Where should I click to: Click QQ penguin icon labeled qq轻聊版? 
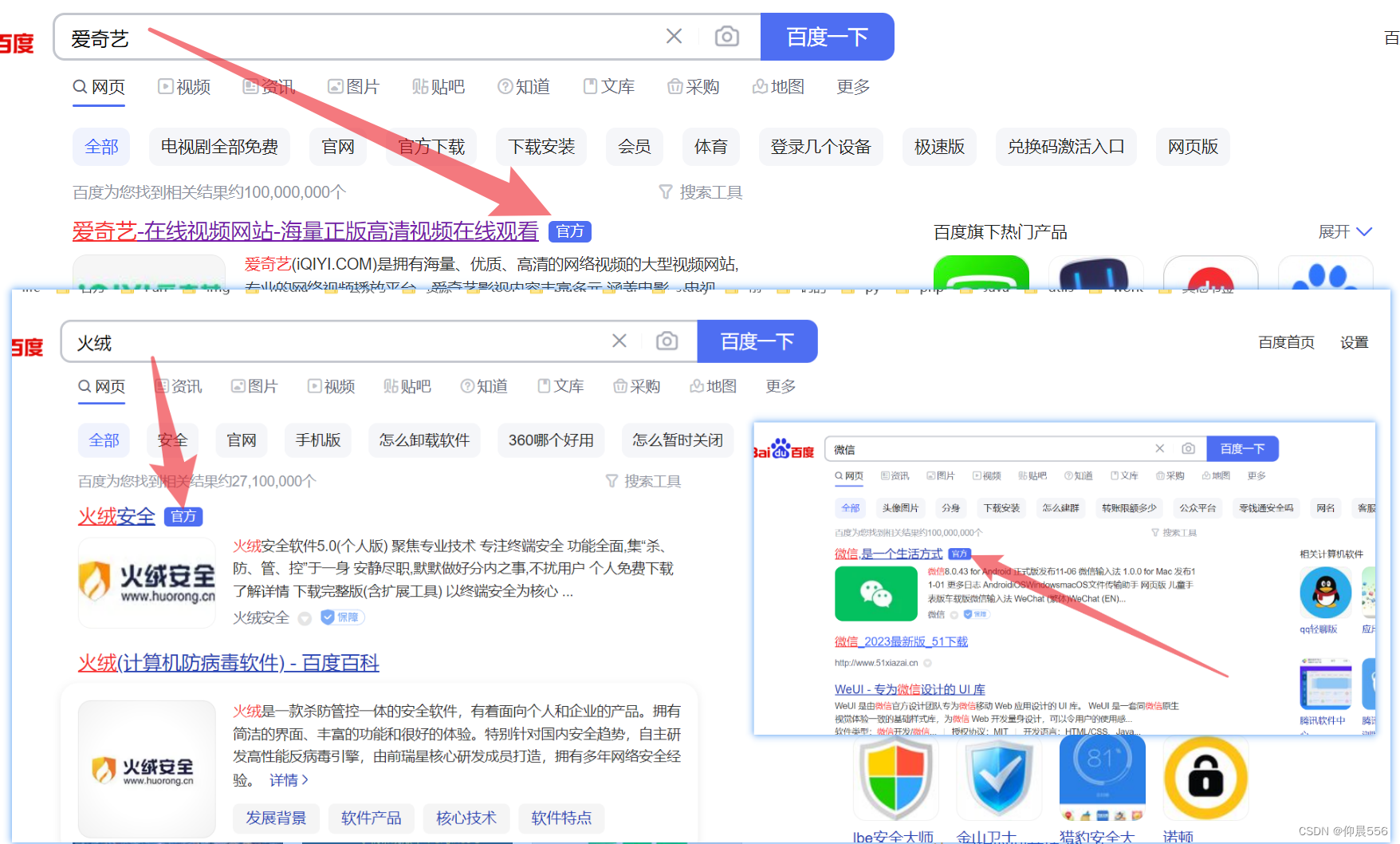pyautogui.click(x=1325, y=593)
